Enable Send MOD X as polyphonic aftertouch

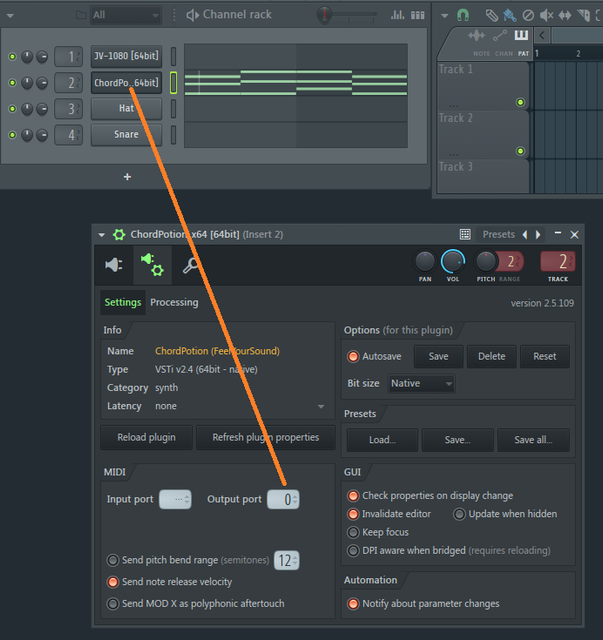[113, 603]
